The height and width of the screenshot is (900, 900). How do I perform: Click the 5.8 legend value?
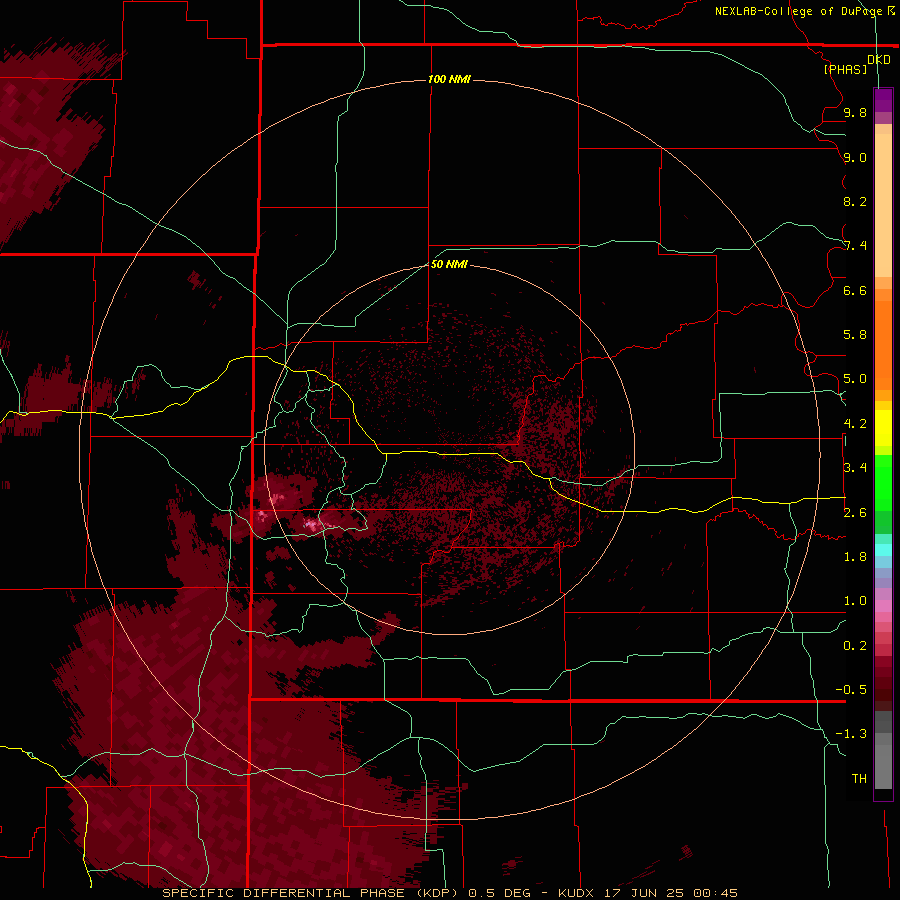pos(855,334)
